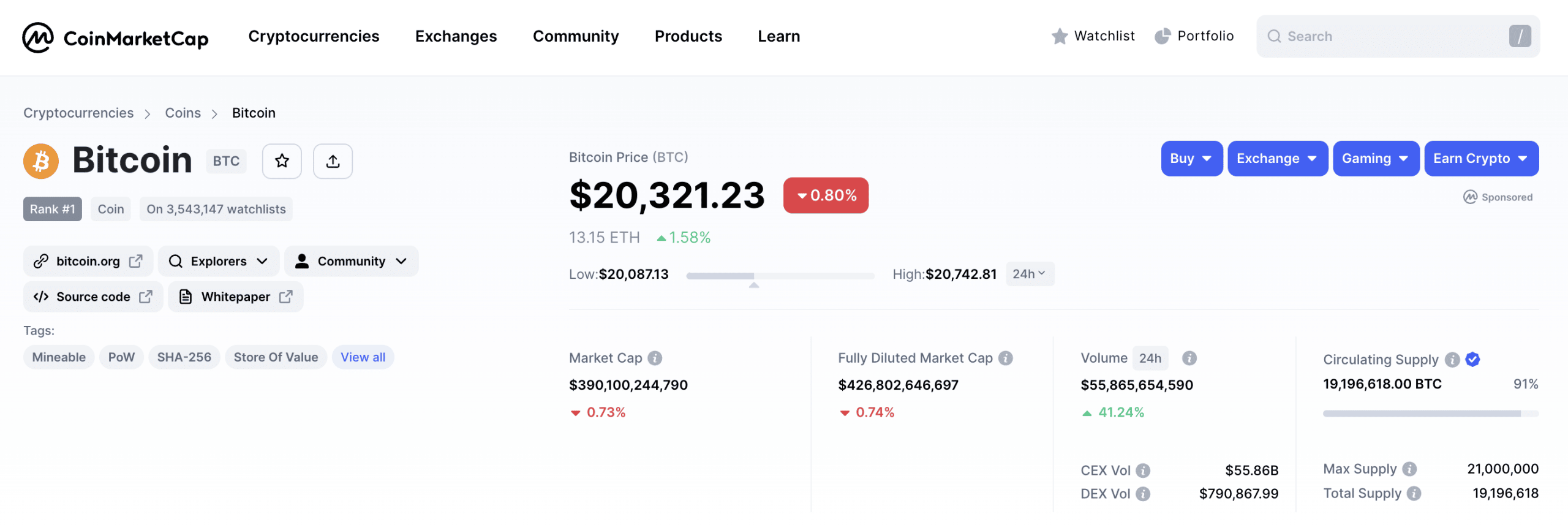The height and width of the screenshot is (530, 1568).
Task: Open the Learn menu
Action: click(x=778, y=36)
